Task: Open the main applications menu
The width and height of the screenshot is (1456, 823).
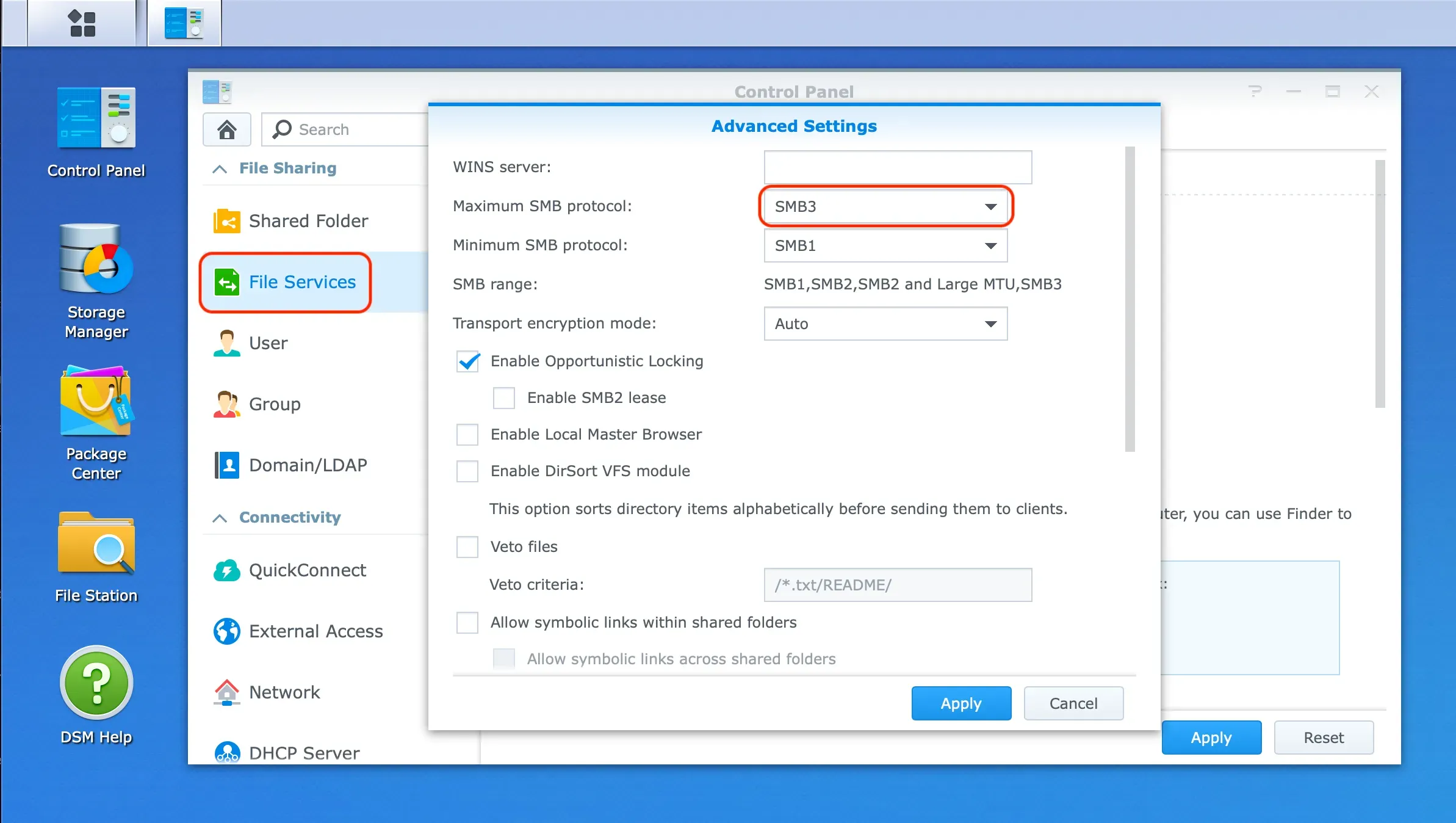Action: (x=82, y=23)
